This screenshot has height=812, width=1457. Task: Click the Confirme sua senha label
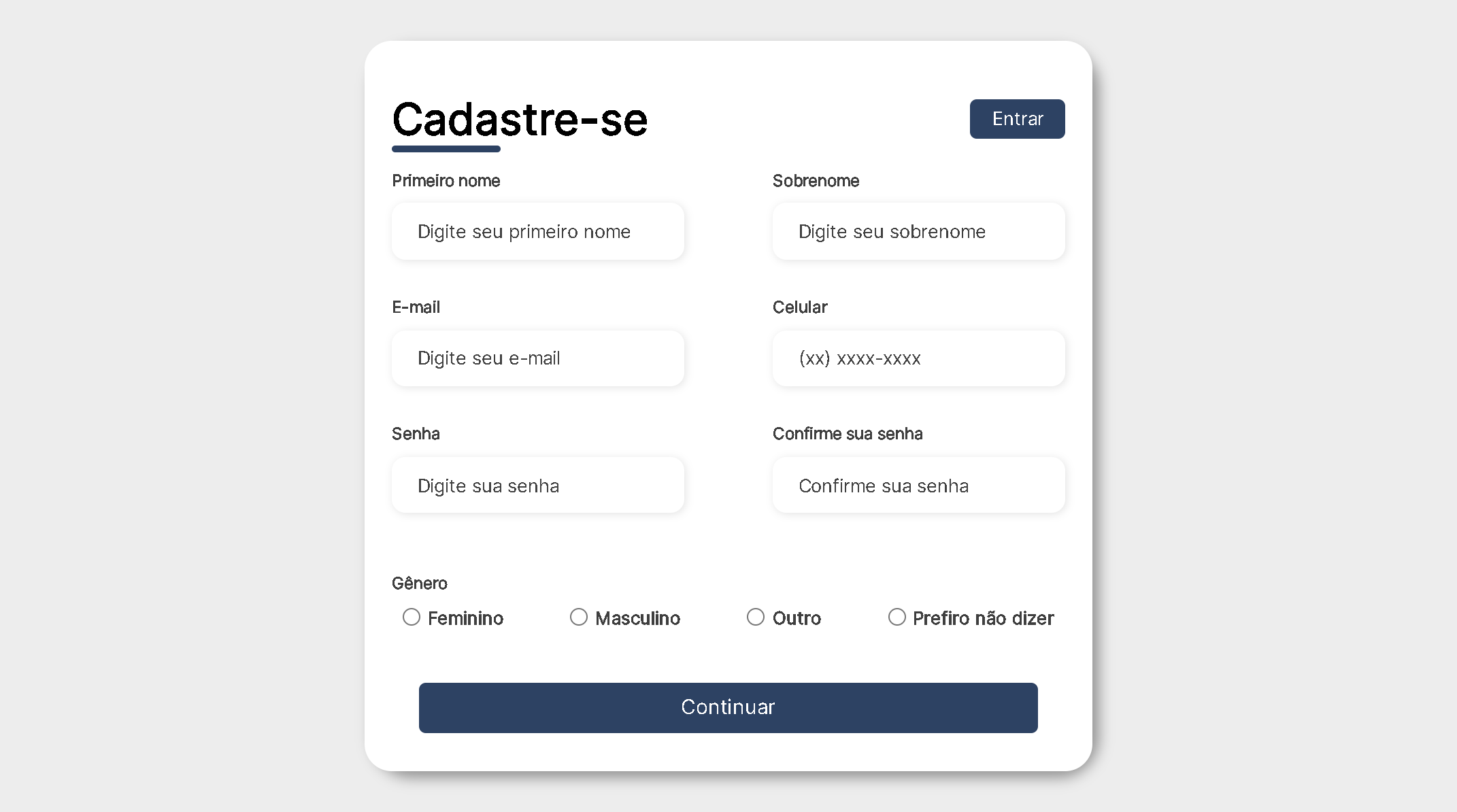coord(847,434)
